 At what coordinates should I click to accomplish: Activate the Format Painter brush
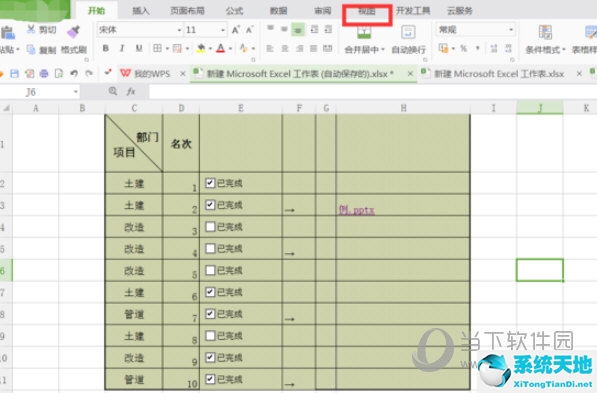73,31
